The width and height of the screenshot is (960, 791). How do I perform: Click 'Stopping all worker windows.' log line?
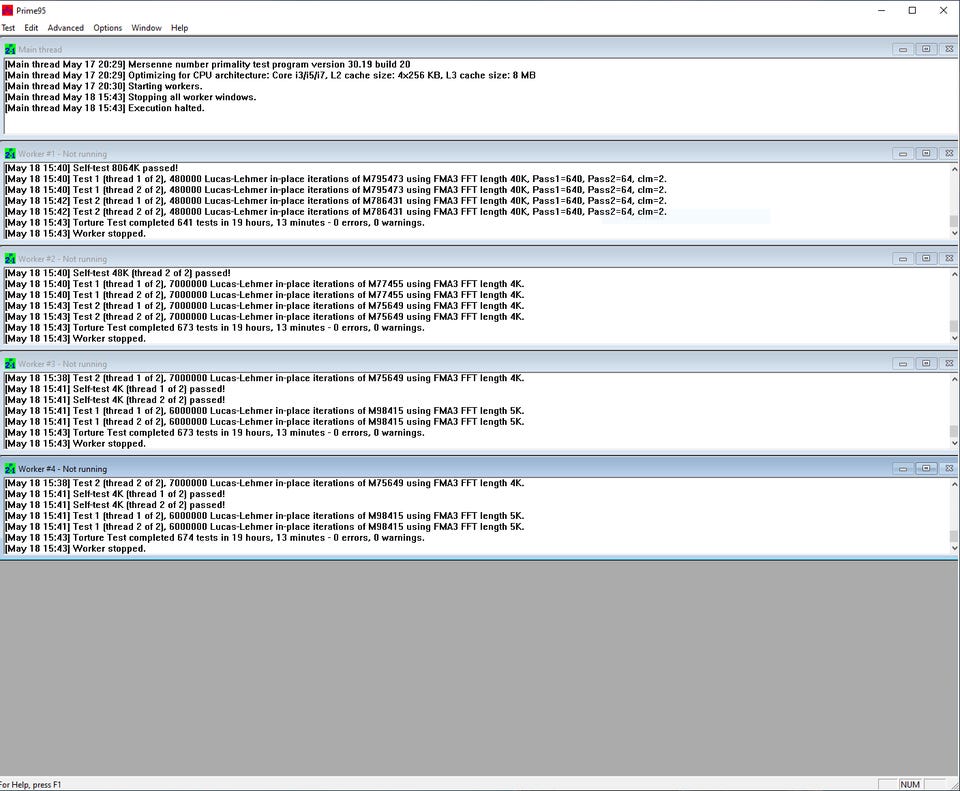click(130, 97)
